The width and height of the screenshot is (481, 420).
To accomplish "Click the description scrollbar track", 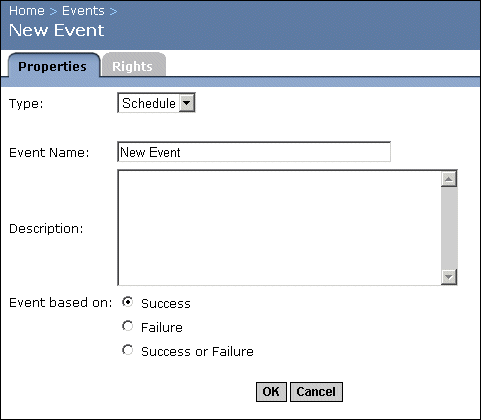I will [x=449, y=228].
